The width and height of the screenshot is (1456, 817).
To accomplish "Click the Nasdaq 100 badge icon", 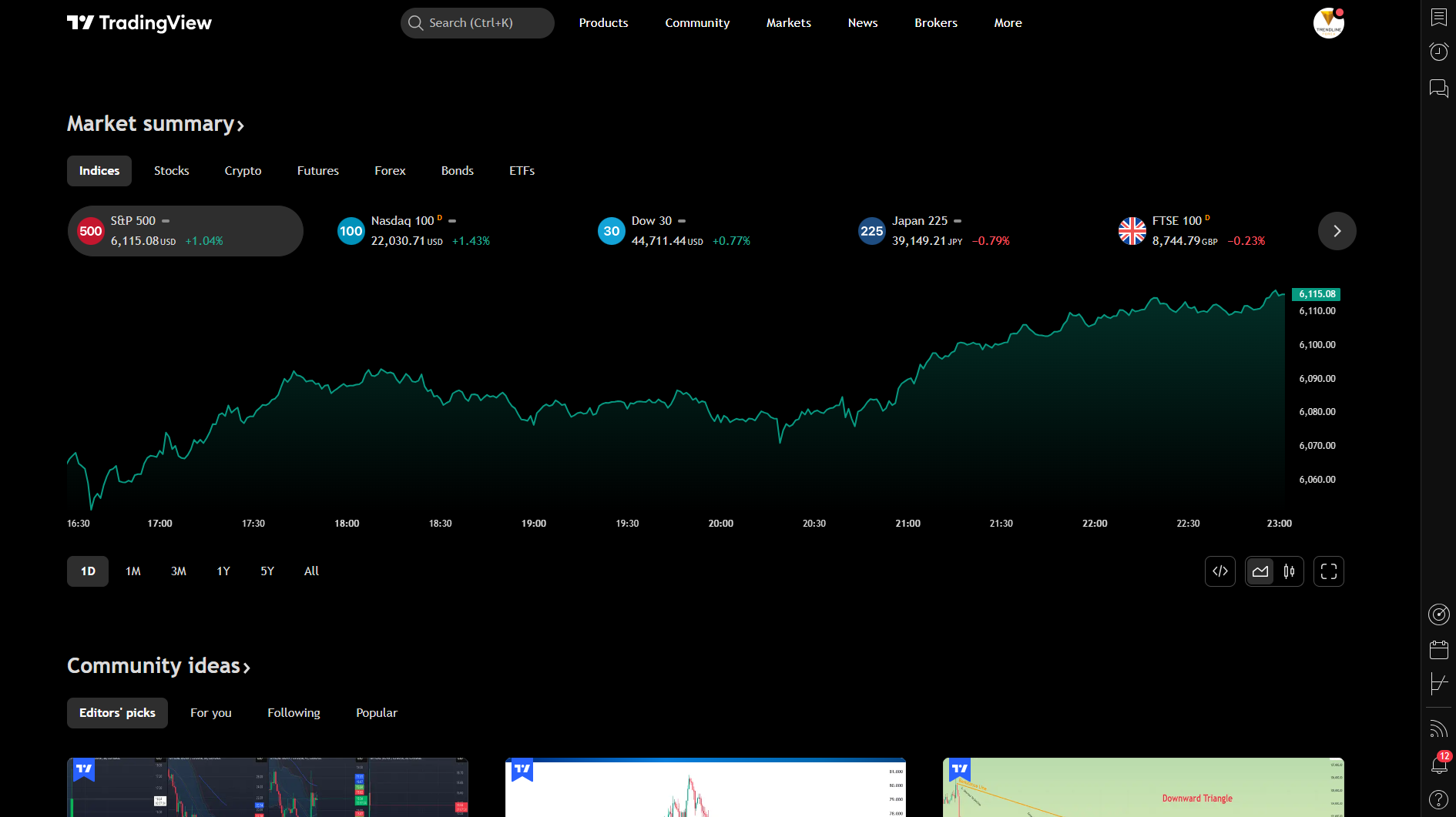I will [351, 231].
